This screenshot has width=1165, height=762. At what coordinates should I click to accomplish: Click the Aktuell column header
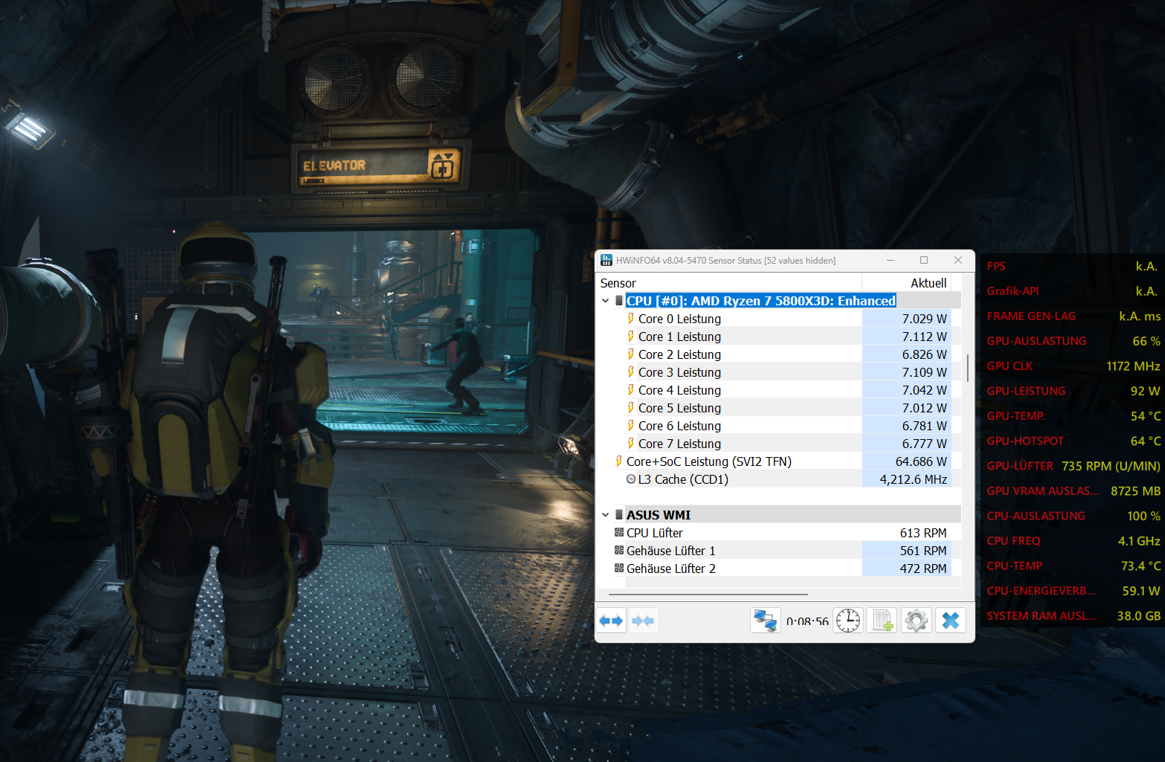[929, 283]
